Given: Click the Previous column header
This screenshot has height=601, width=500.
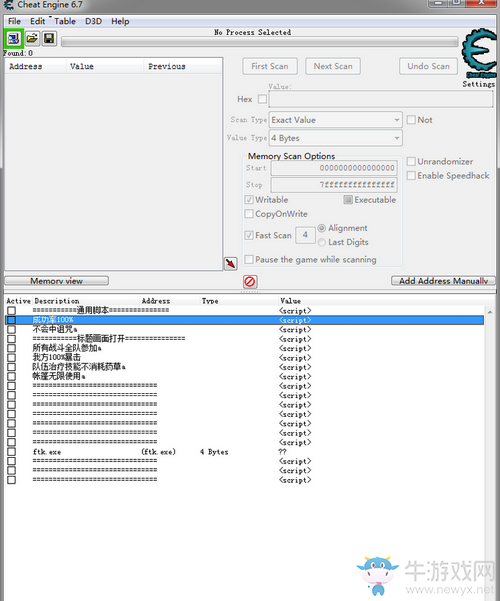Looking at the screenshot, I should (x=183, y=66).
